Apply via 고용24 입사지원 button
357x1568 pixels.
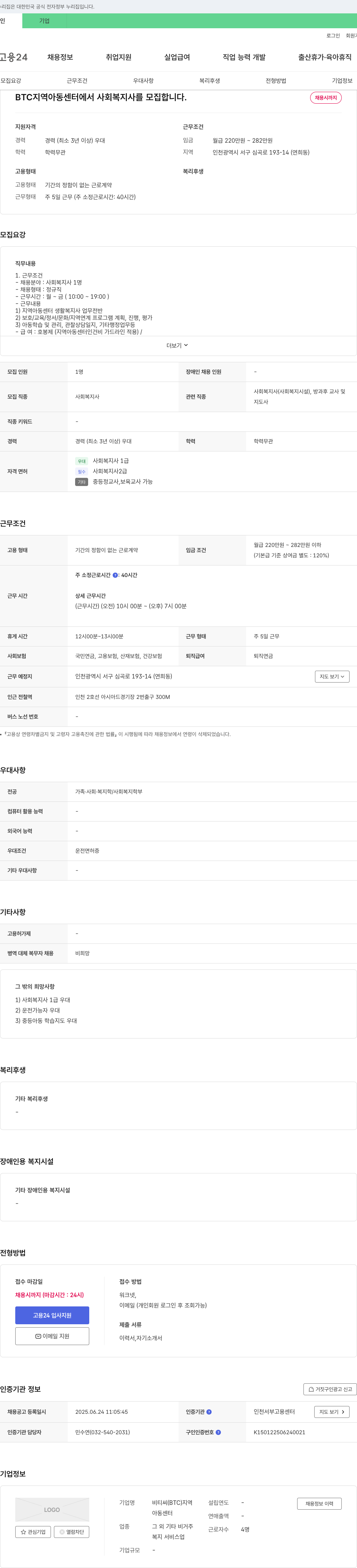point(52,1315)
